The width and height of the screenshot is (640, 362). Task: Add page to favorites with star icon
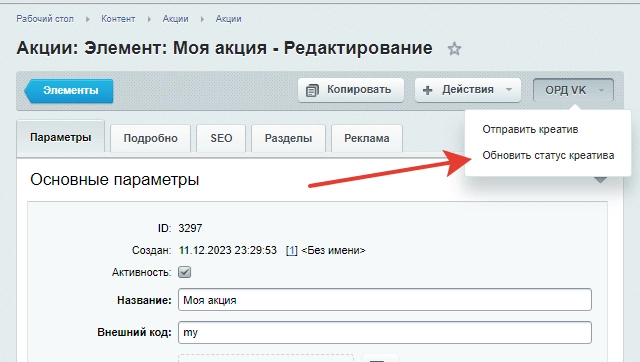pyautogui.click(x=454, y=49)
